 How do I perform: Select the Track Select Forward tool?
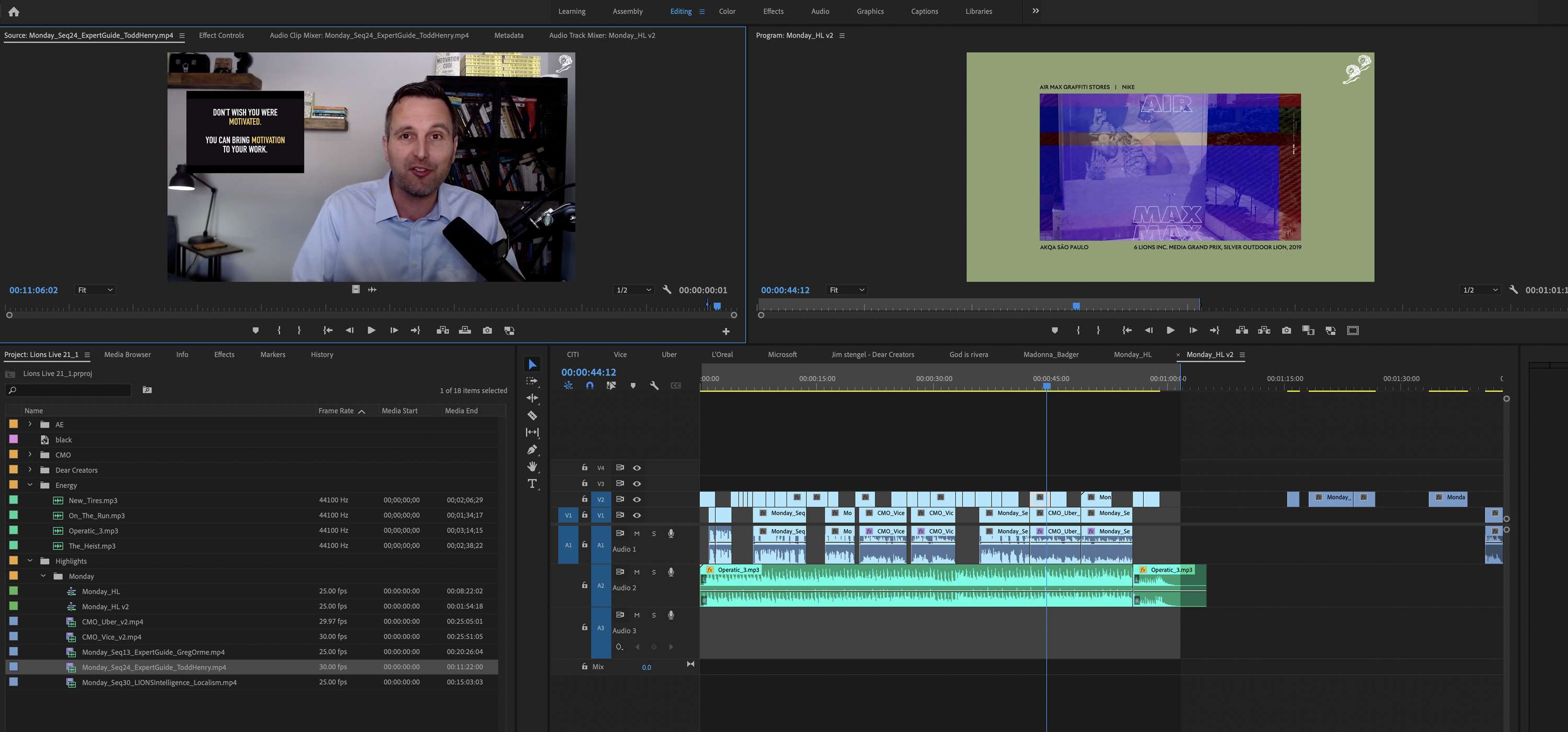click(x=532, y=381)
